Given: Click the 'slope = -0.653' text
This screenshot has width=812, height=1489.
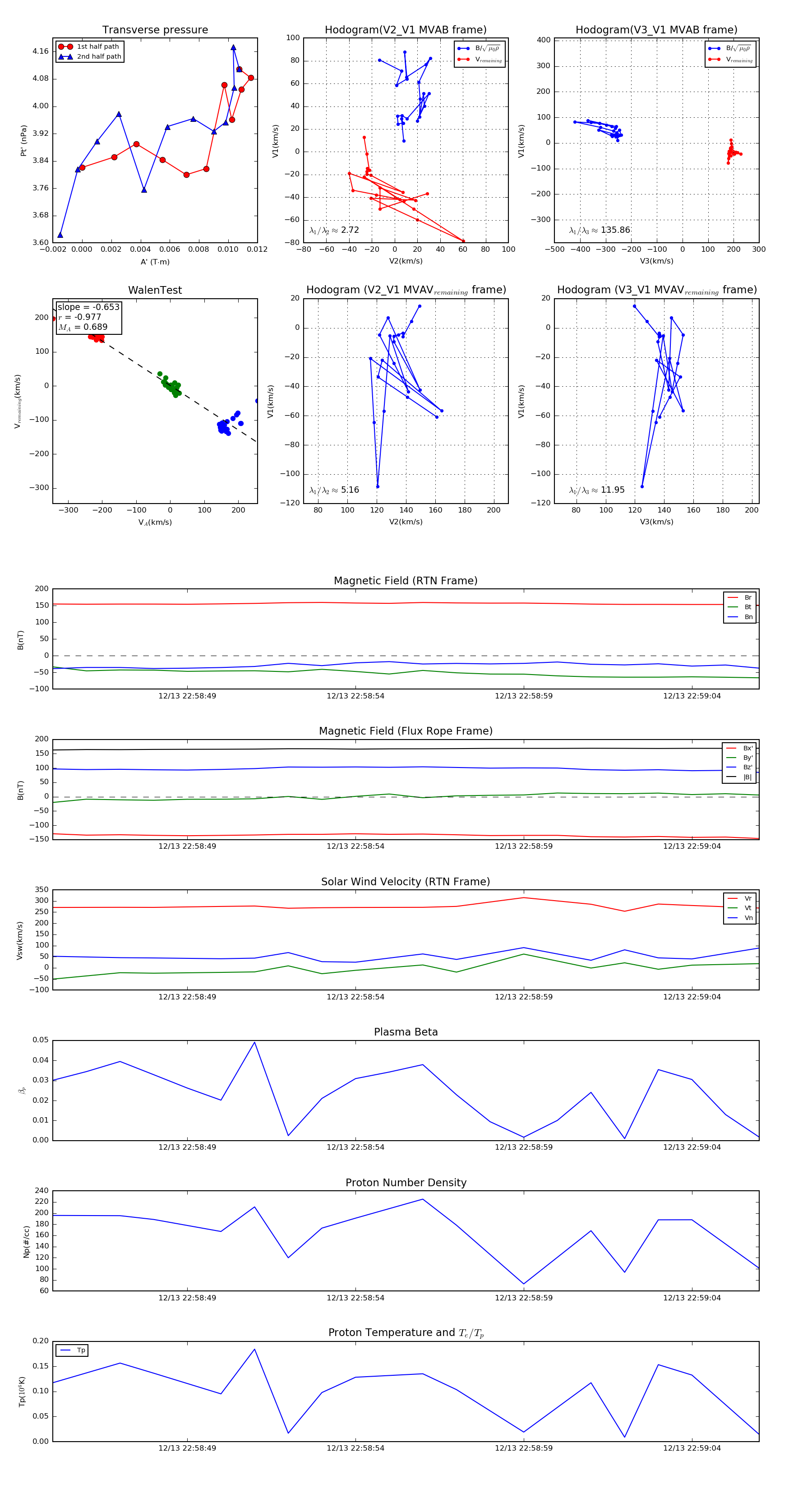Looking at the screenshot, I should pyautogui.click(x=88, y=307).
